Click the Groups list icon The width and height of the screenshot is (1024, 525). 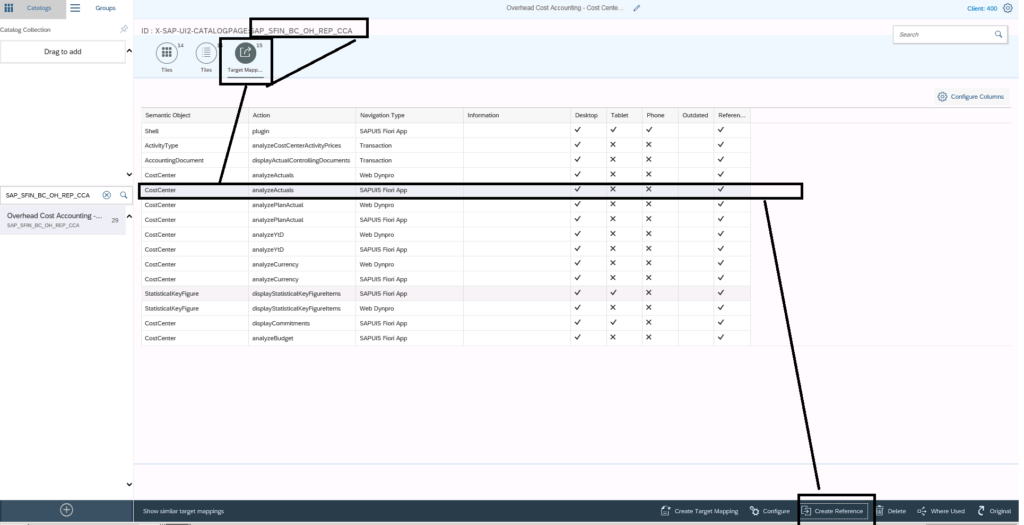click(x=75, y=8)
